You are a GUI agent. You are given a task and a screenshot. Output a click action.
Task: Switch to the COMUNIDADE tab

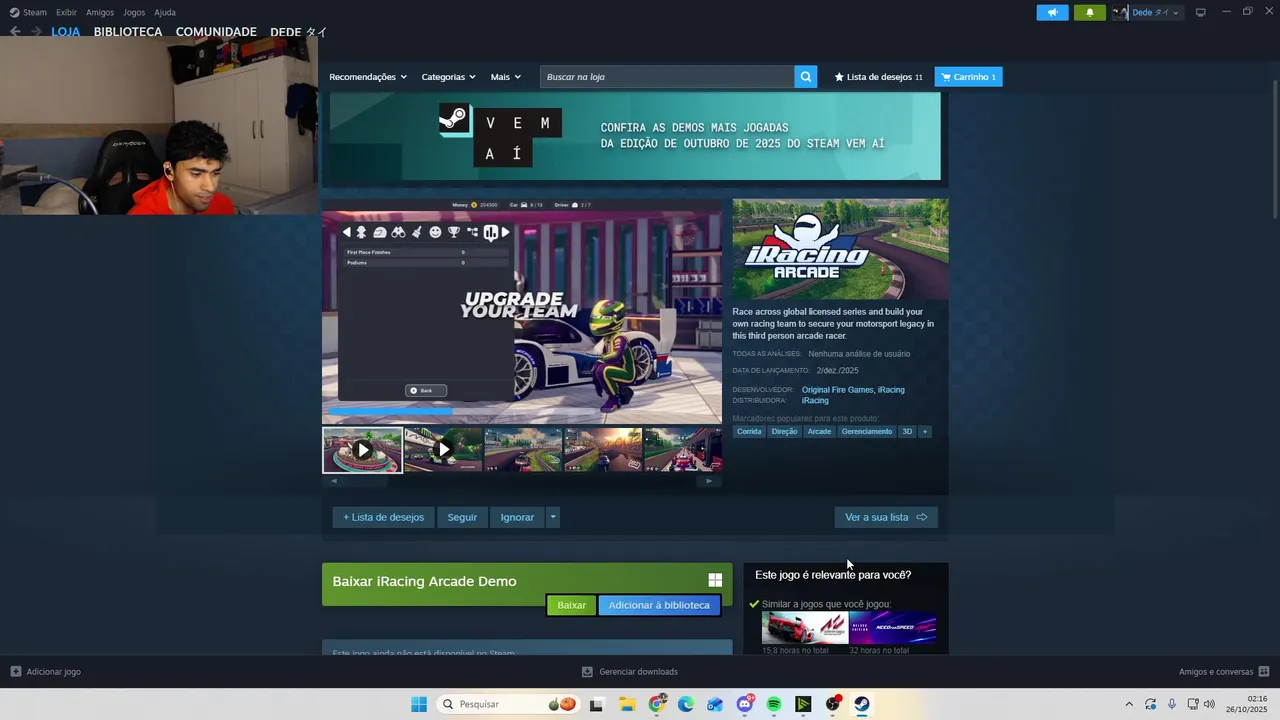(216, 32)
